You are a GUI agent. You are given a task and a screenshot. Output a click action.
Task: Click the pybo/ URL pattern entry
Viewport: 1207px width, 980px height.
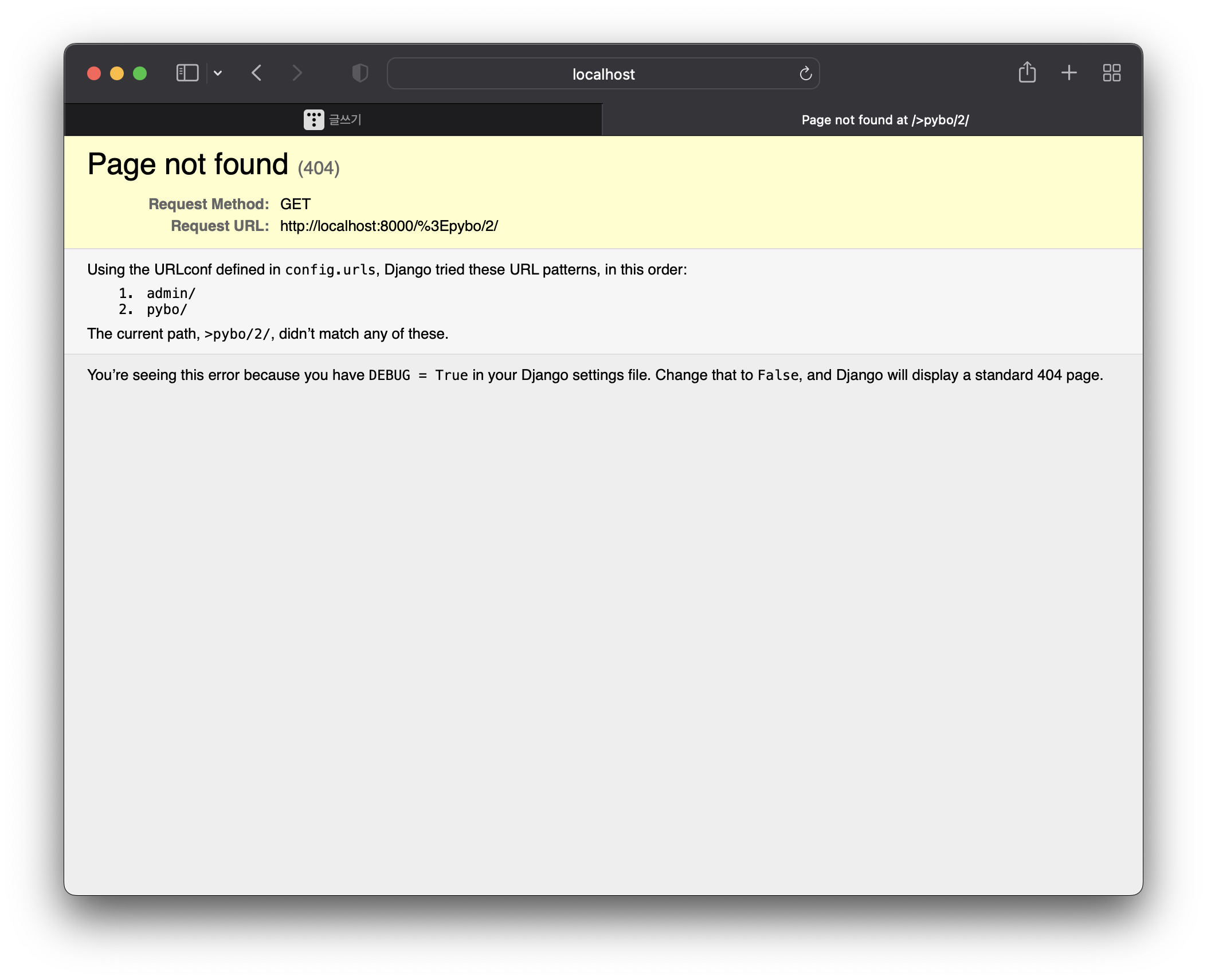[167, 309]
